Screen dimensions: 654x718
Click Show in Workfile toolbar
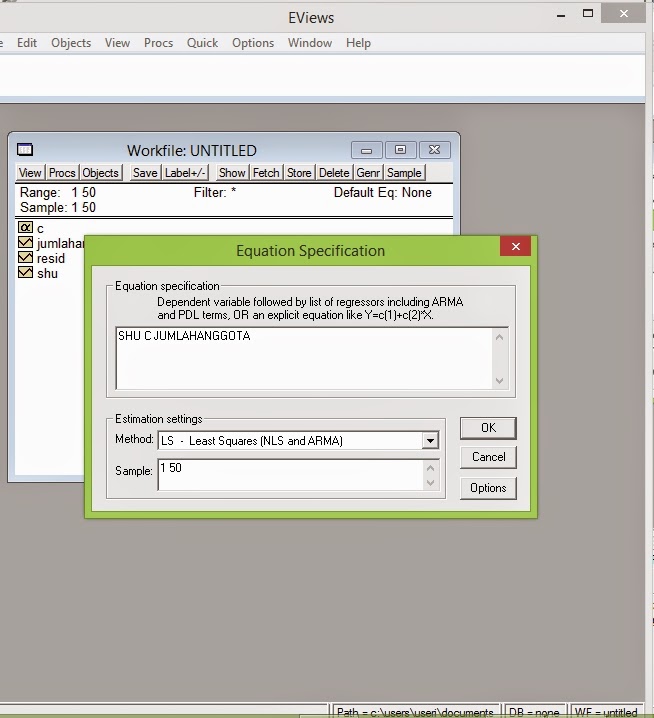click(x=232, y=173)
